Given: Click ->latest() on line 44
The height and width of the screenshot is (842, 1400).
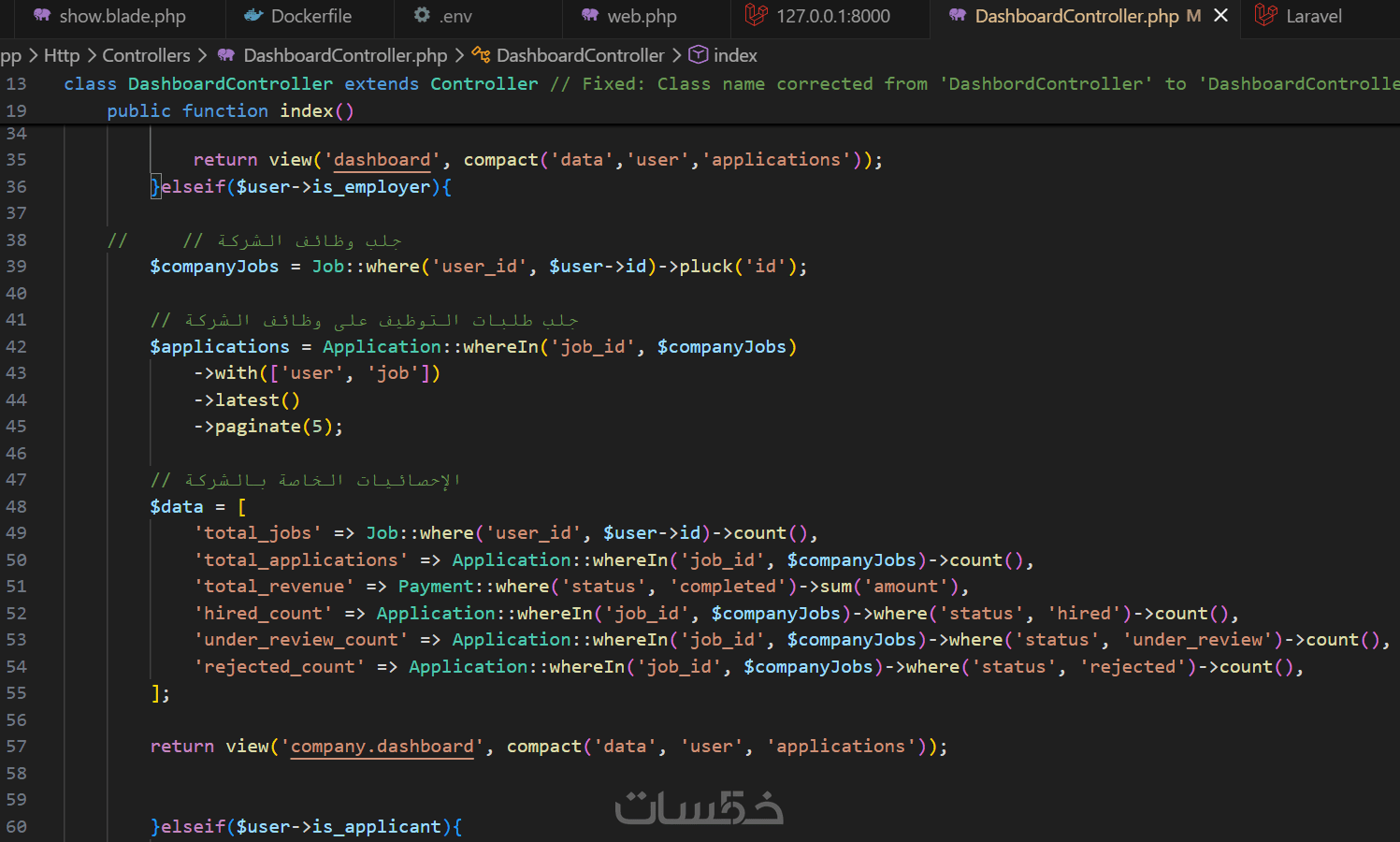Looking at the screenshot, I should click(x=247, y=400).
